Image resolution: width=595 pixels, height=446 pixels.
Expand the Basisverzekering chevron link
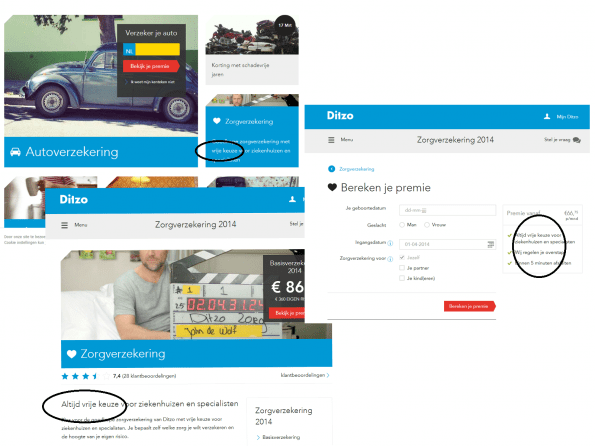point(278,437)
